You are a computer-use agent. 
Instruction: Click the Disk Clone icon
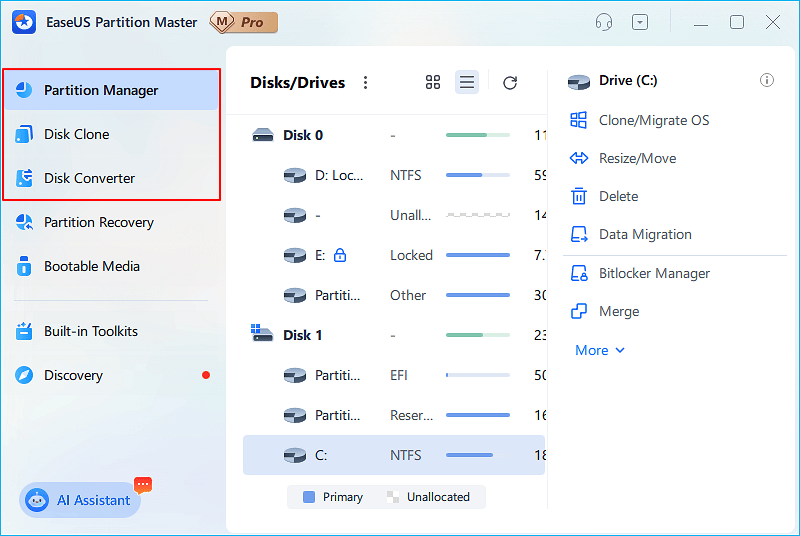tap(24, 134)
